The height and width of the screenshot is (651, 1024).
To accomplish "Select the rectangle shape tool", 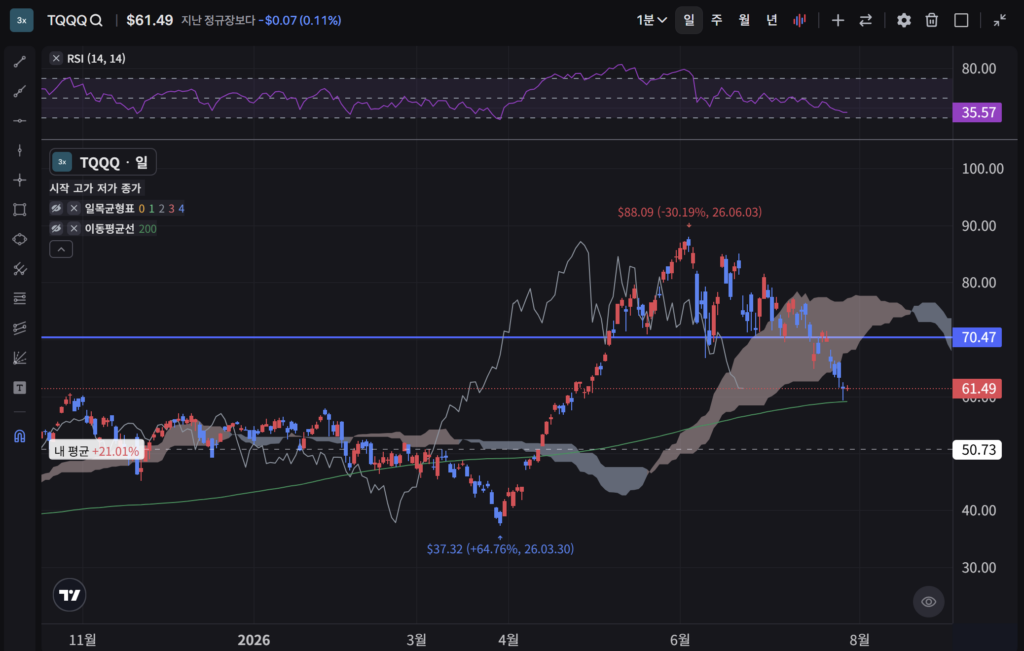I will (x=20, y=210).
